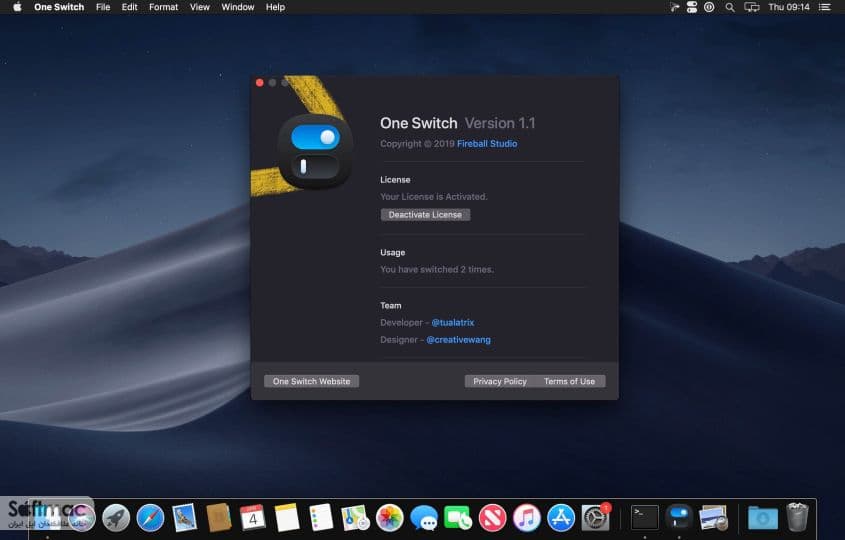Open the Help menu

click(x=275, y=7)
